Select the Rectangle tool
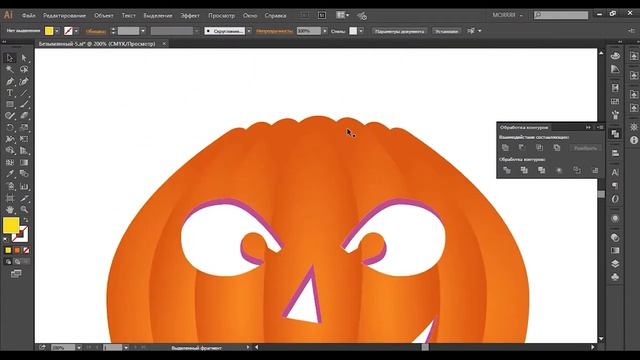640x360 pixels. click(10, 104)
